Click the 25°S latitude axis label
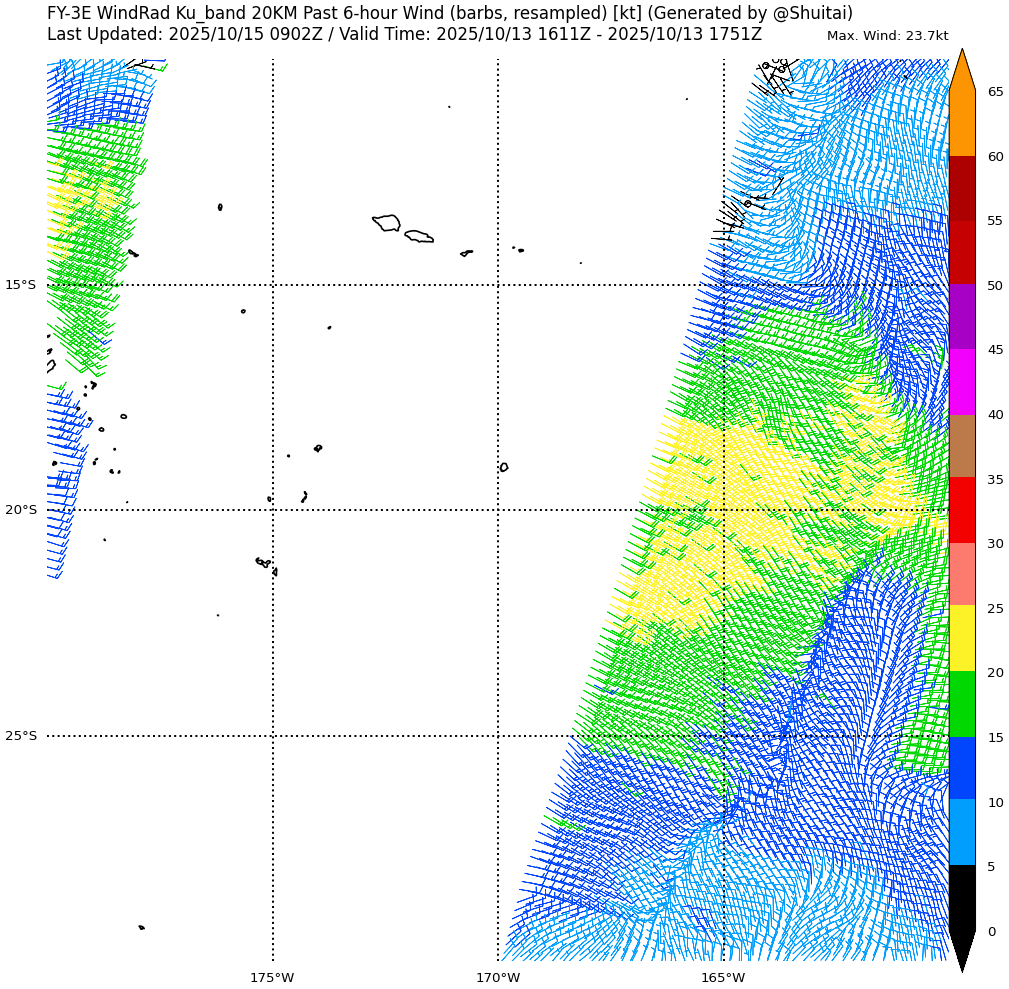The width and height of the screenshot is (1009, 989). point(20,736)
